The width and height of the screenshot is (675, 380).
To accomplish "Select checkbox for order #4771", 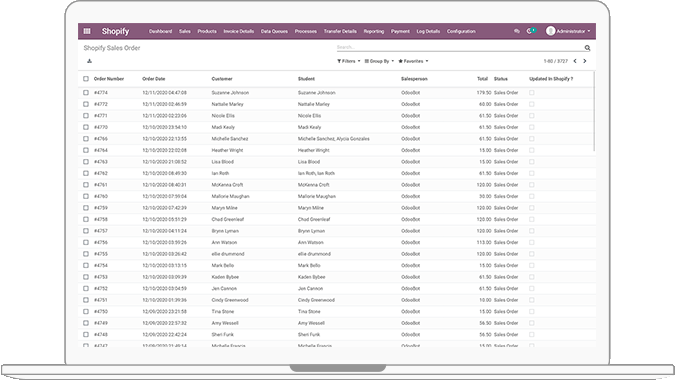I will pyautogui.click(x=86, y=116).
